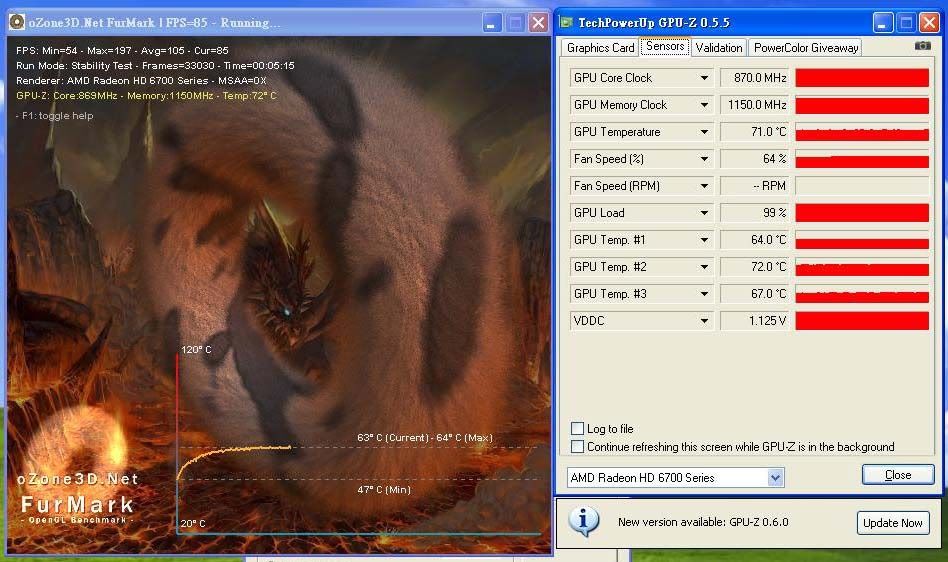The image size is (948, 562).
Task: Open the GPU Temp. #2 sensor dropdown
Action: pyautogui.click(x=704, y=267)
